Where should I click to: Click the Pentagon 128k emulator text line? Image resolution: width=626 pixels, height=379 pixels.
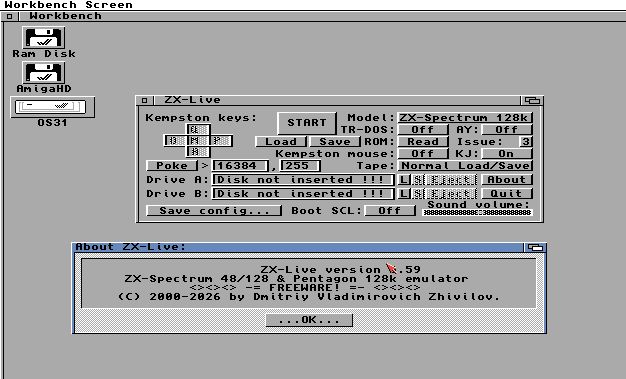point(296,279)
